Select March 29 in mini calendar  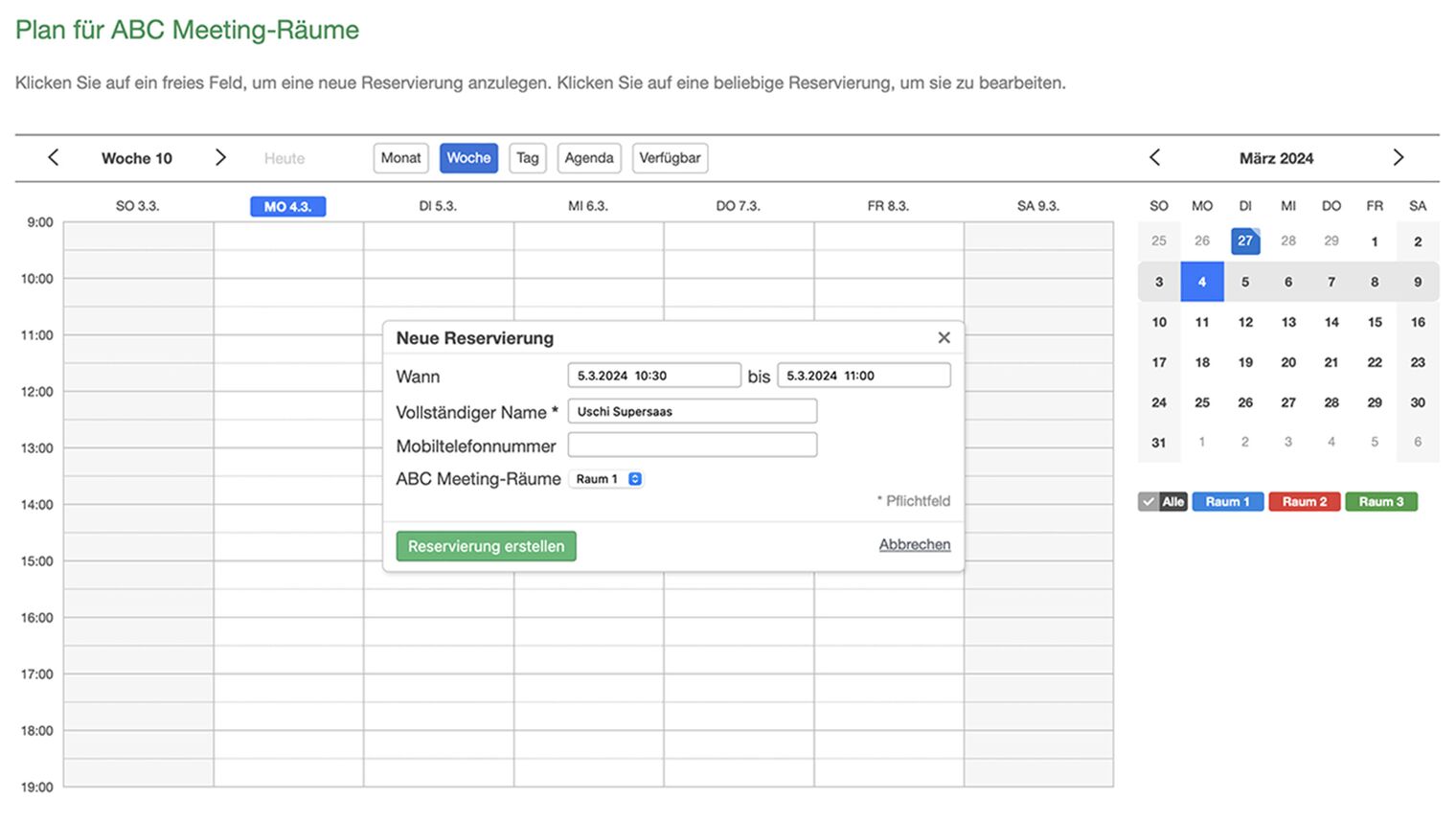1375,402
